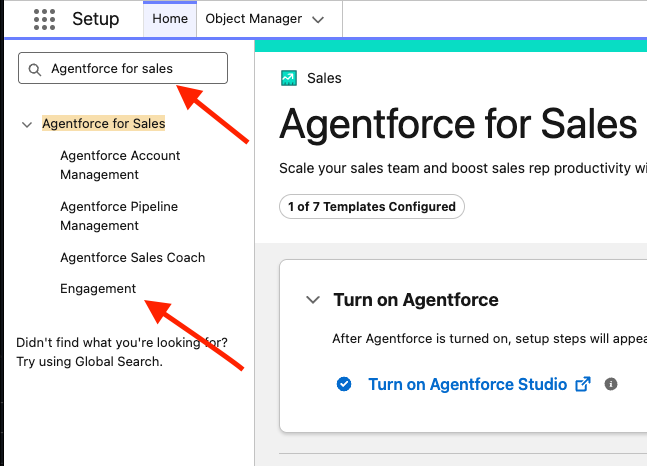Open Agentforce Sales Coach

tap(132, 258)
